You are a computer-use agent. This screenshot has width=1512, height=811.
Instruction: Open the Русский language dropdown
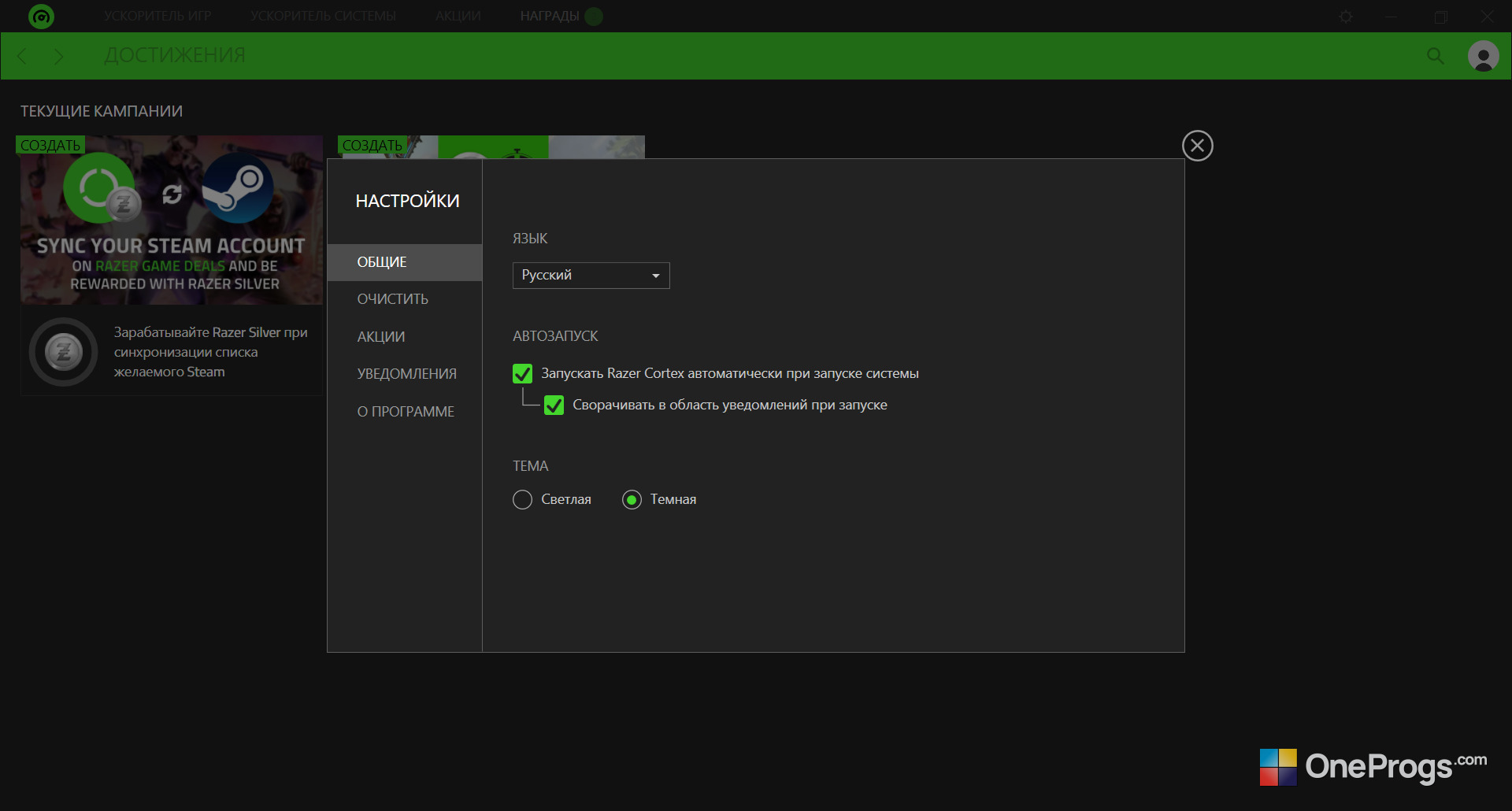(591, 276)
